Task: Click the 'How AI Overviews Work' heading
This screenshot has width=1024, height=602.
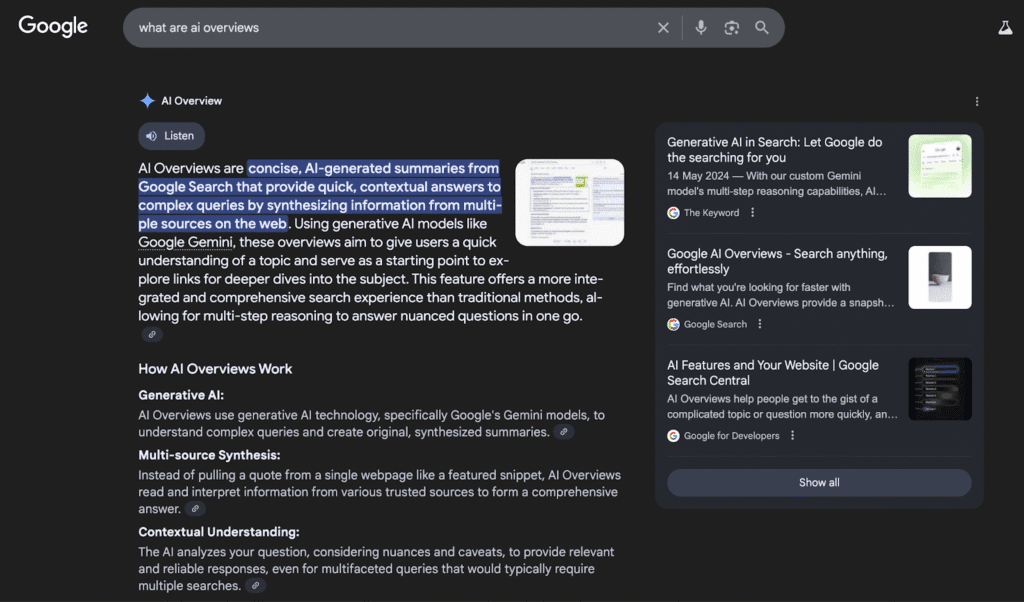Action: point(215,369)
